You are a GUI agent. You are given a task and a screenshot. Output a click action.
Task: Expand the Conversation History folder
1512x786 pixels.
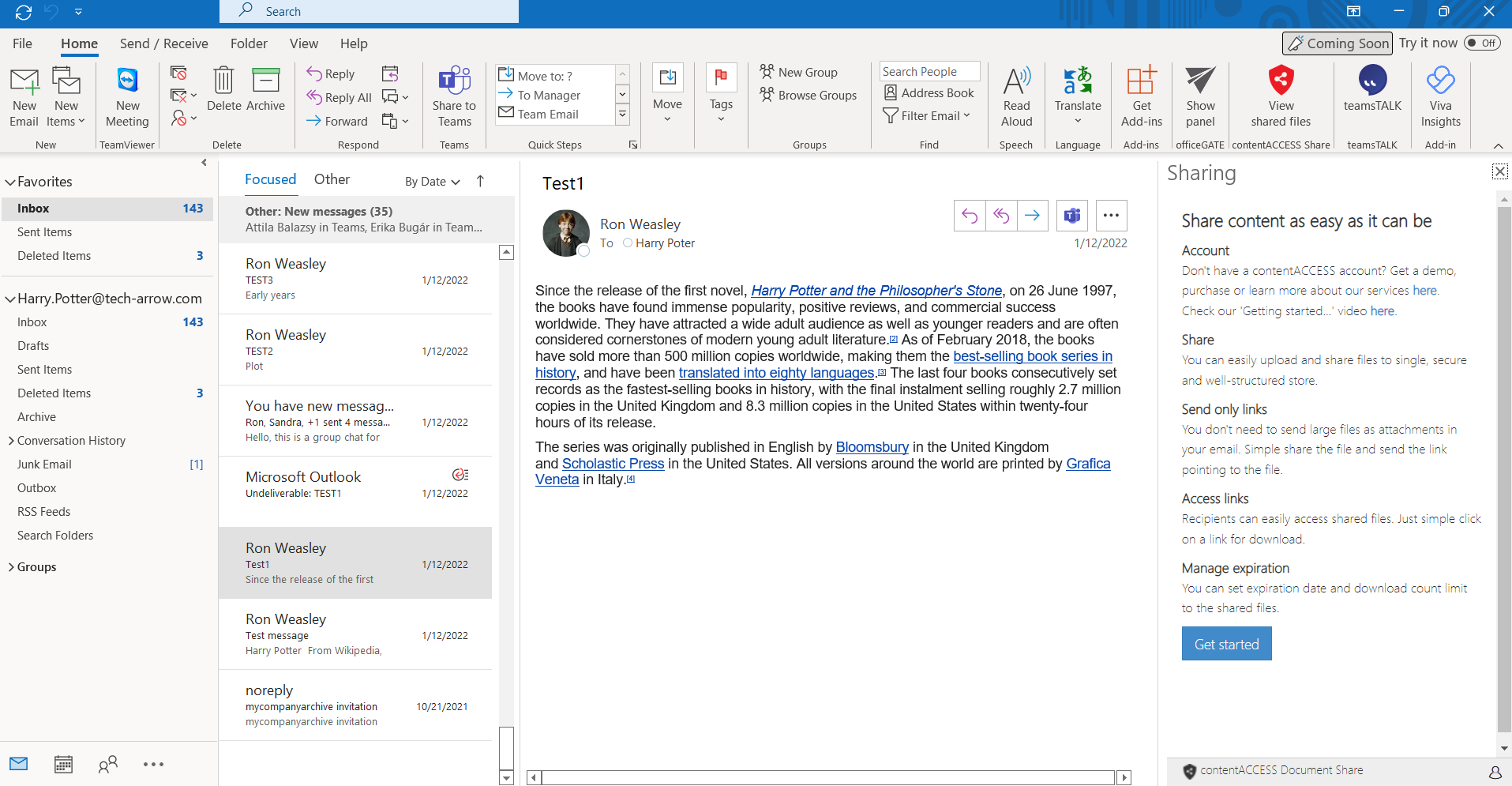[11, 441]
